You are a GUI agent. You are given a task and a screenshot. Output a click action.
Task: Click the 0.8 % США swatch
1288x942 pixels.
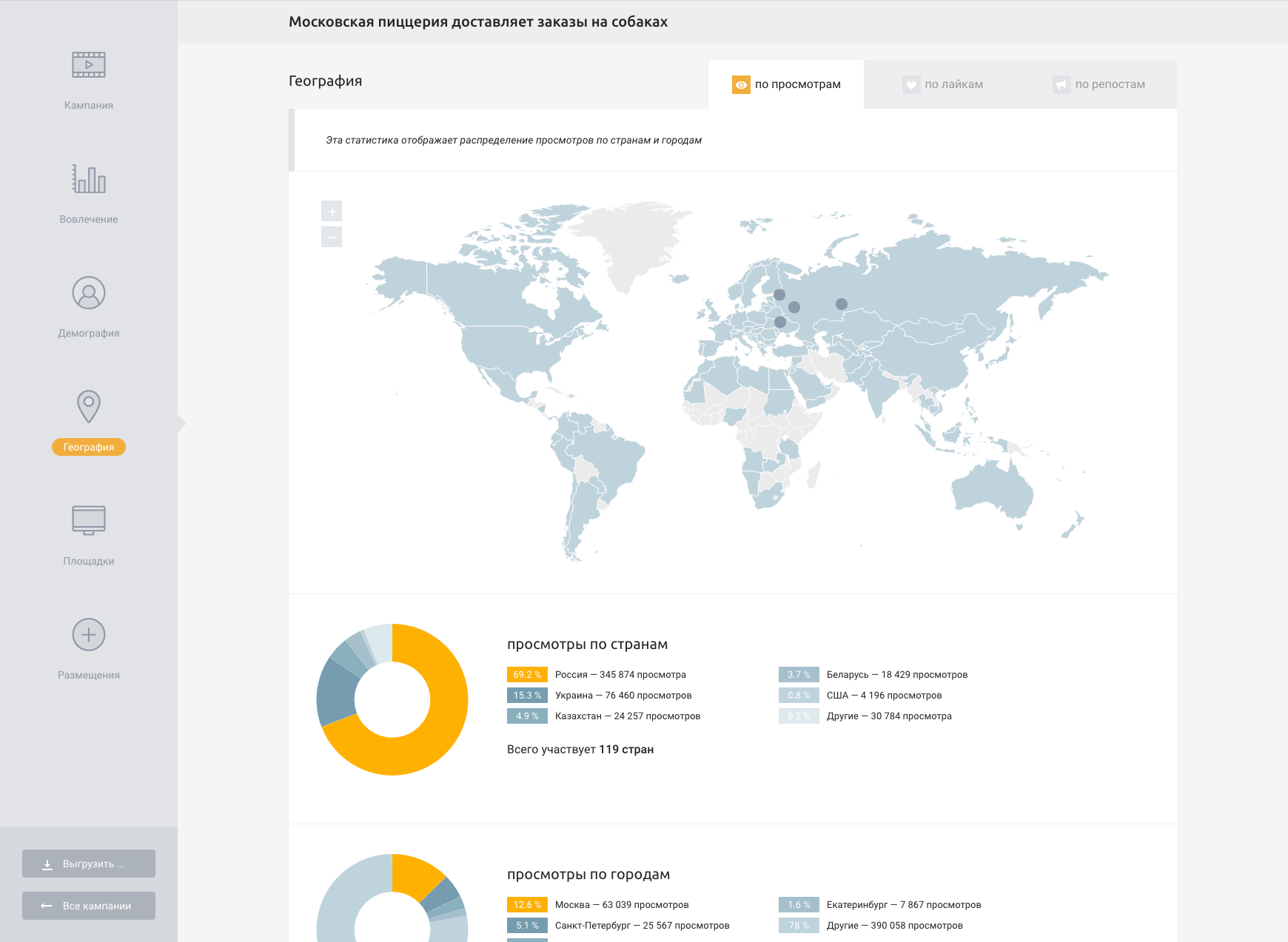point(799,696)
